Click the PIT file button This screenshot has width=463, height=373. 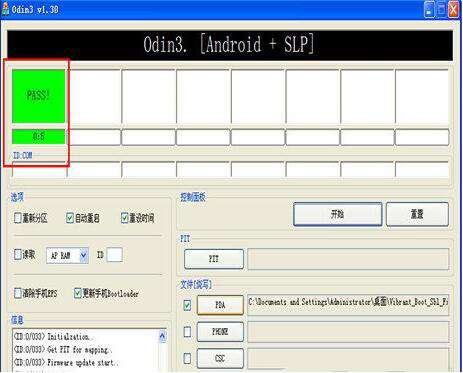pyautogui.click(x=214, y=259)
